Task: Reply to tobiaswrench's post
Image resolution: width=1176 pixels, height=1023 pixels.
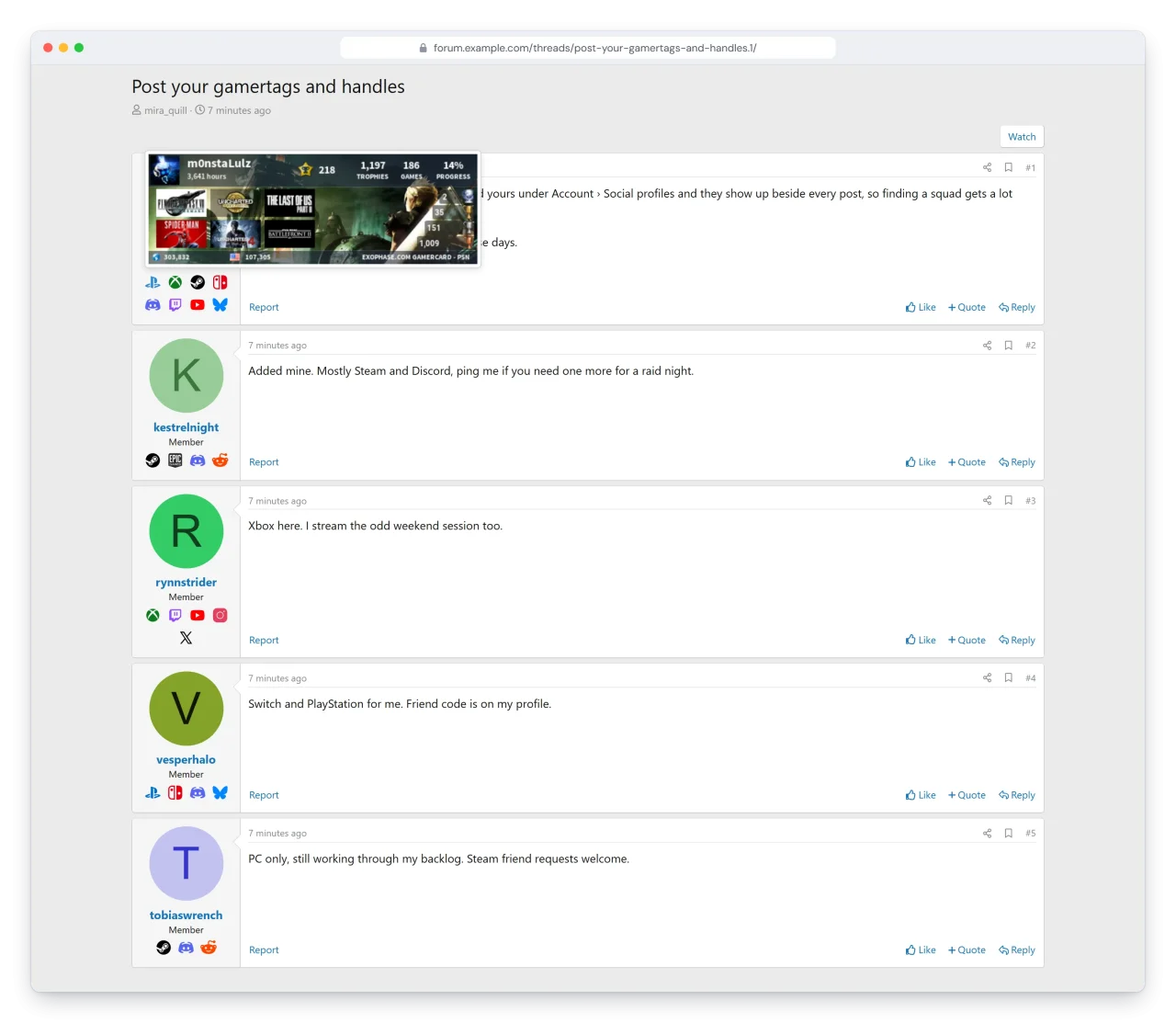Action: [1017, 950]
